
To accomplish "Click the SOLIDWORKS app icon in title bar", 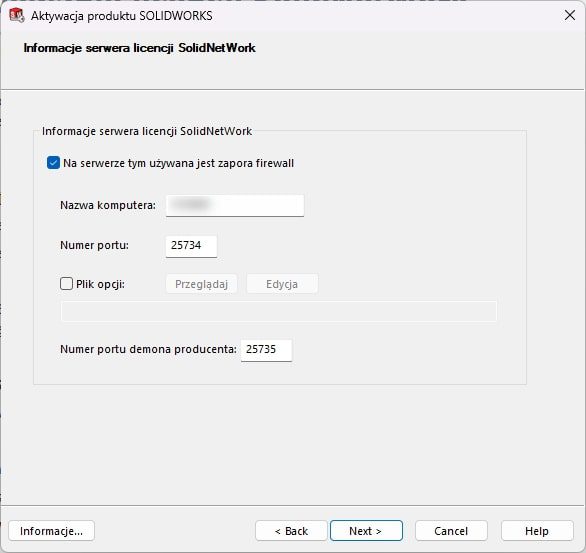I will tap(16, 15).
